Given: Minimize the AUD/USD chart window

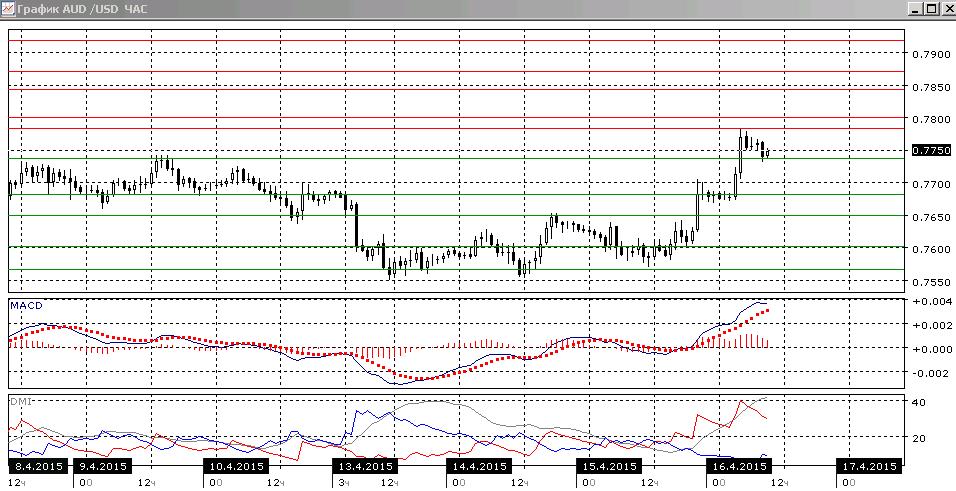Looking at the screenshot, I should point(915,9).
